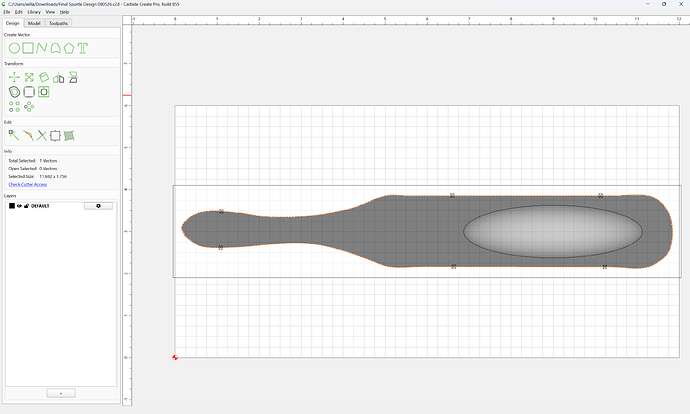Select the Polyline vector tool
The height and width of the screenshot is (414, 690).
[x=41, y=48]
